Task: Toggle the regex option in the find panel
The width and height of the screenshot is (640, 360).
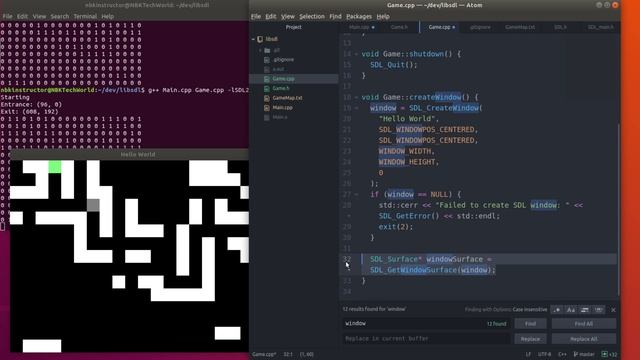Action: tap(557, 310)
